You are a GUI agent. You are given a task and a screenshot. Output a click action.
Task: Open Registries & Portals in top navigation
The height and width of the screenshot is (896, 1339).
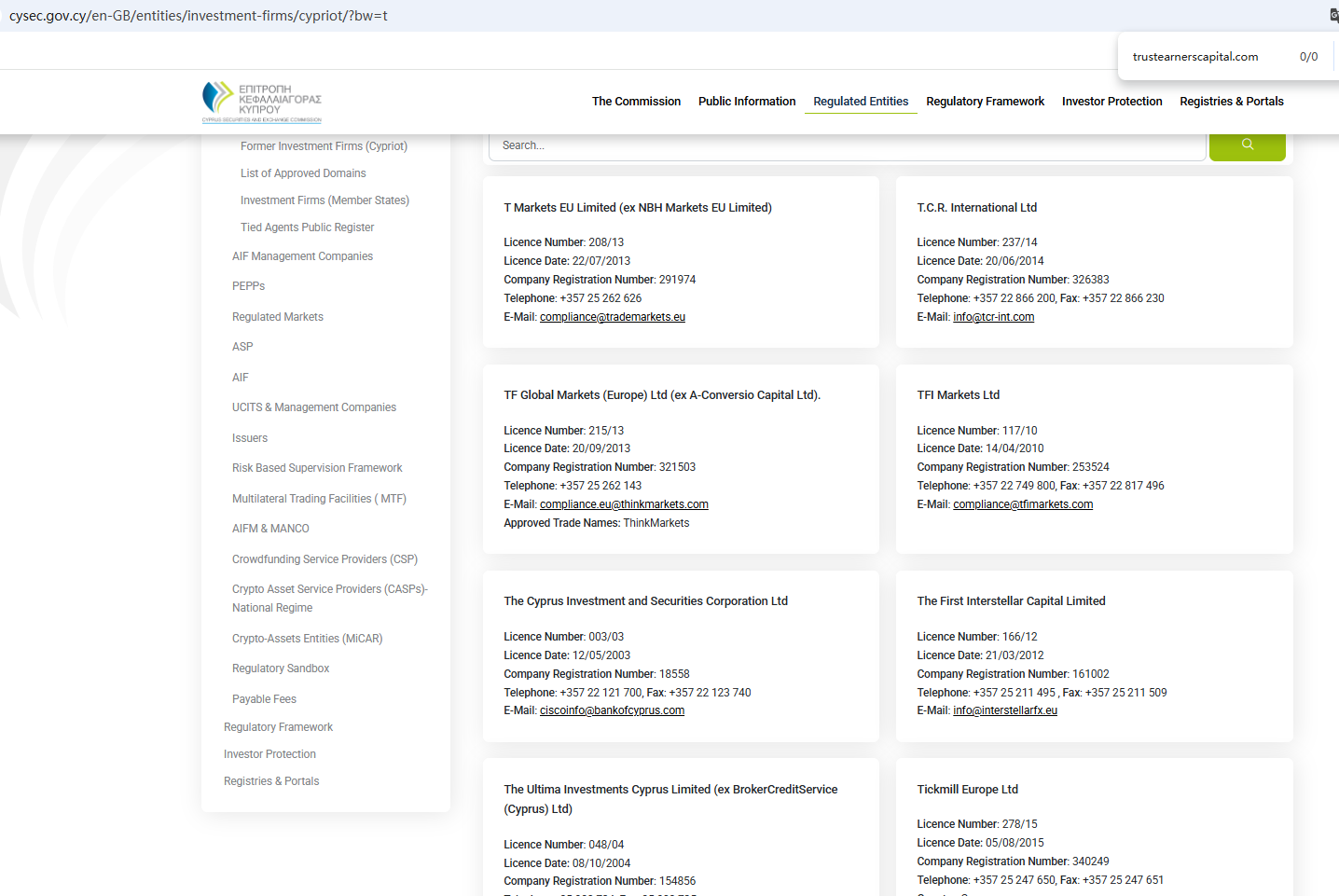[x=1231, y=102]
